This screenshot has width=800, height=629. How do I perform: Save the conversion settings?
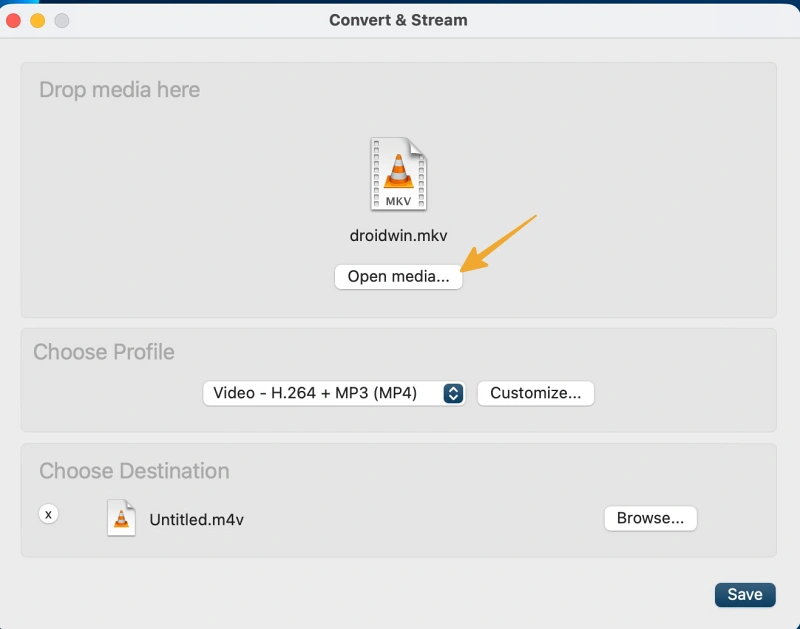745,594
